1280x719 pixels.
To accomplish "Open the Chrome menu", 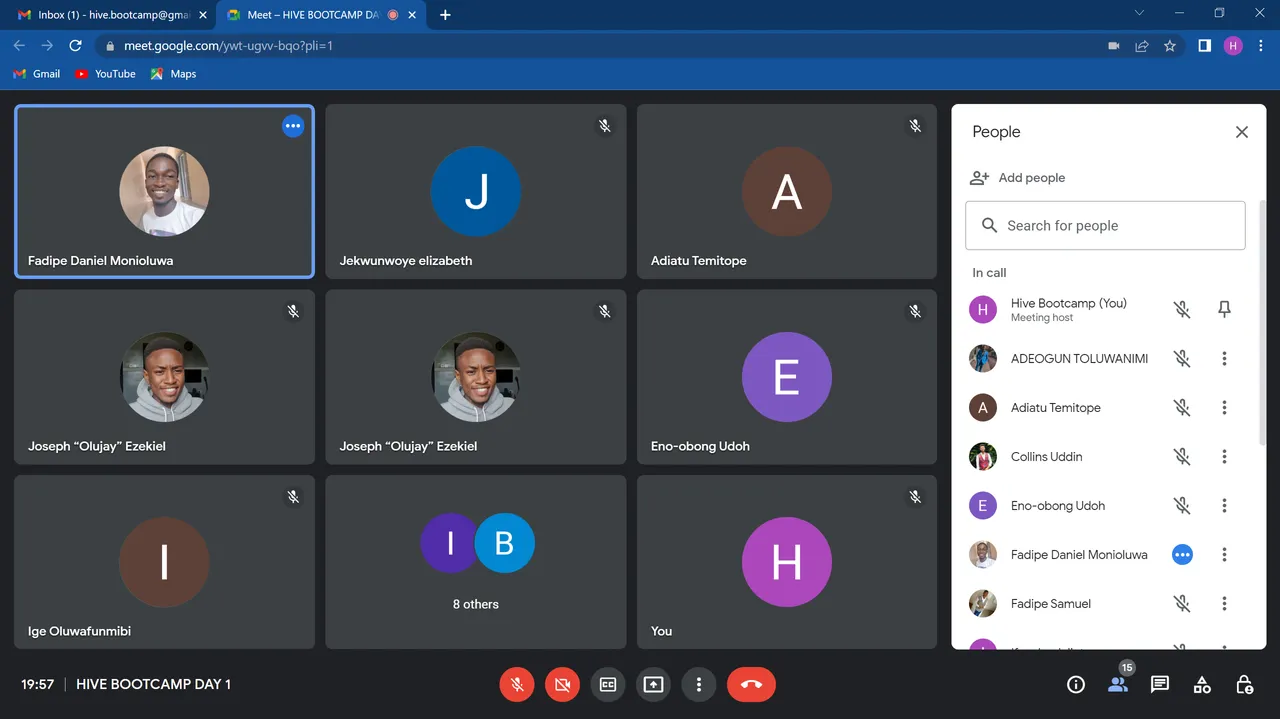I will (x=1260, y=46).
